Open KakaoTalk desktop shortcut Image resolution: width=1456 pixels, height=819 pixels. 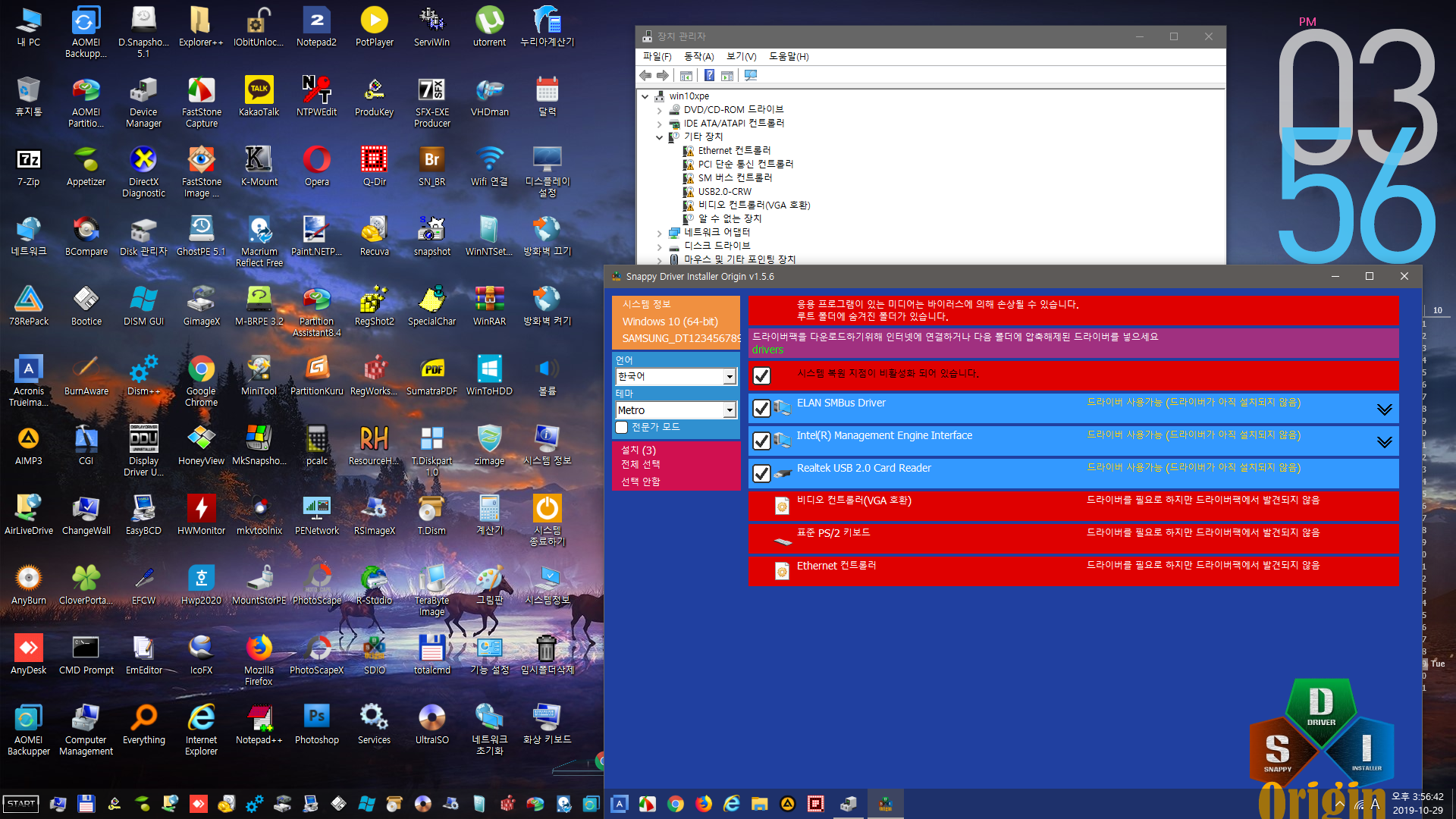point(259,96)
